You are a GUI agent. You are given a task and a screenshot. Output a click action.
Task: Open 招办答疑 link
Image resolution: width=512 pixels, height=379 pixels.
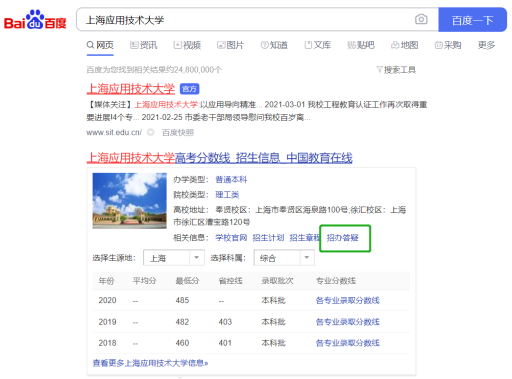pos(342,238)
